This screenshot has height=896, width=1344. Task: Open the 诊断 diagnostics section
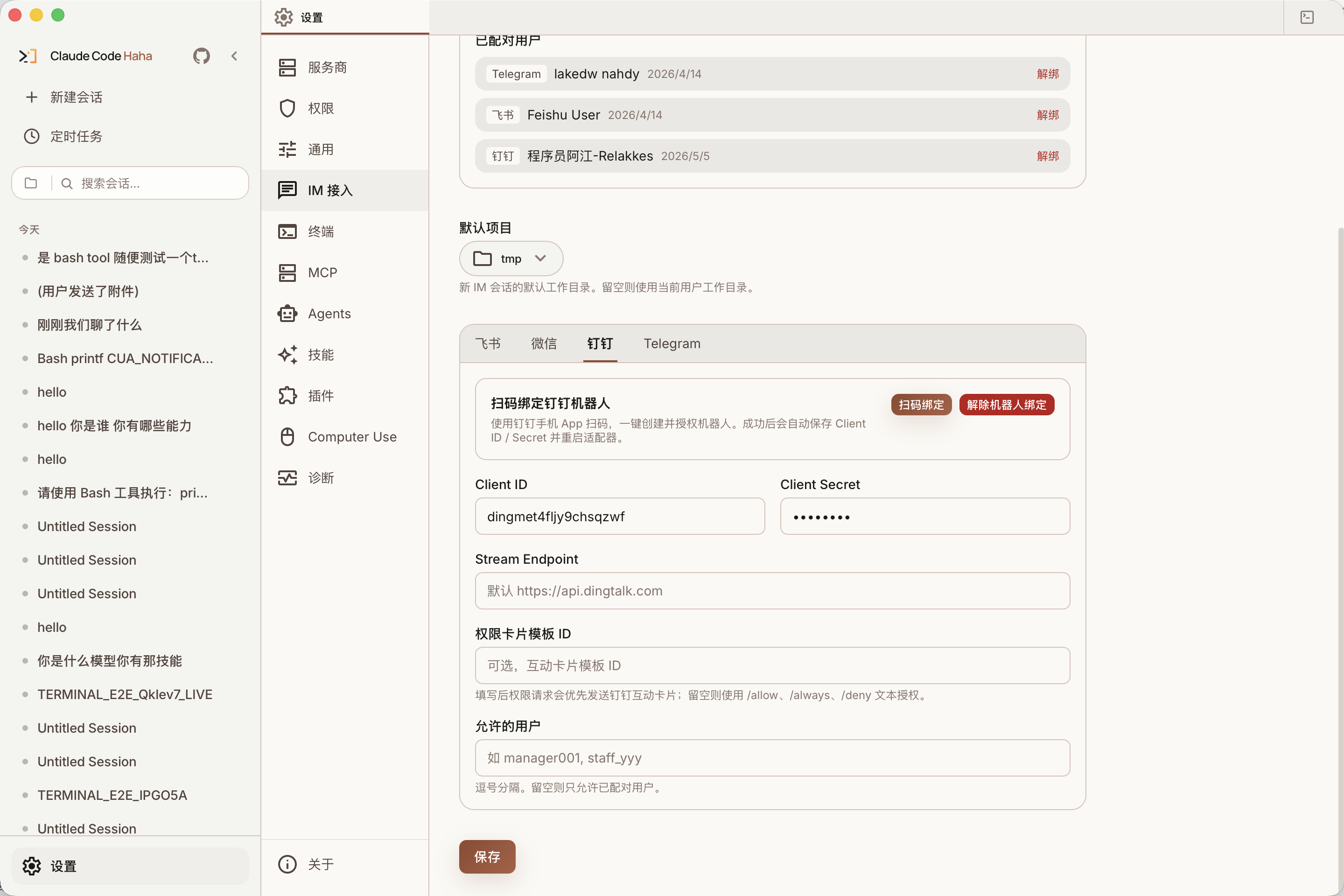pyautogui.click(x=344, y=478)
